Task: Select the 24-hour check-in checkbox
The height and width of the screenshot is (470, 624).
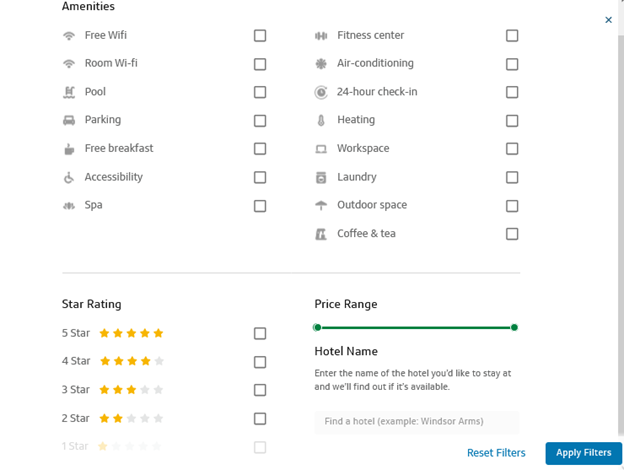Action: [512, 92]
